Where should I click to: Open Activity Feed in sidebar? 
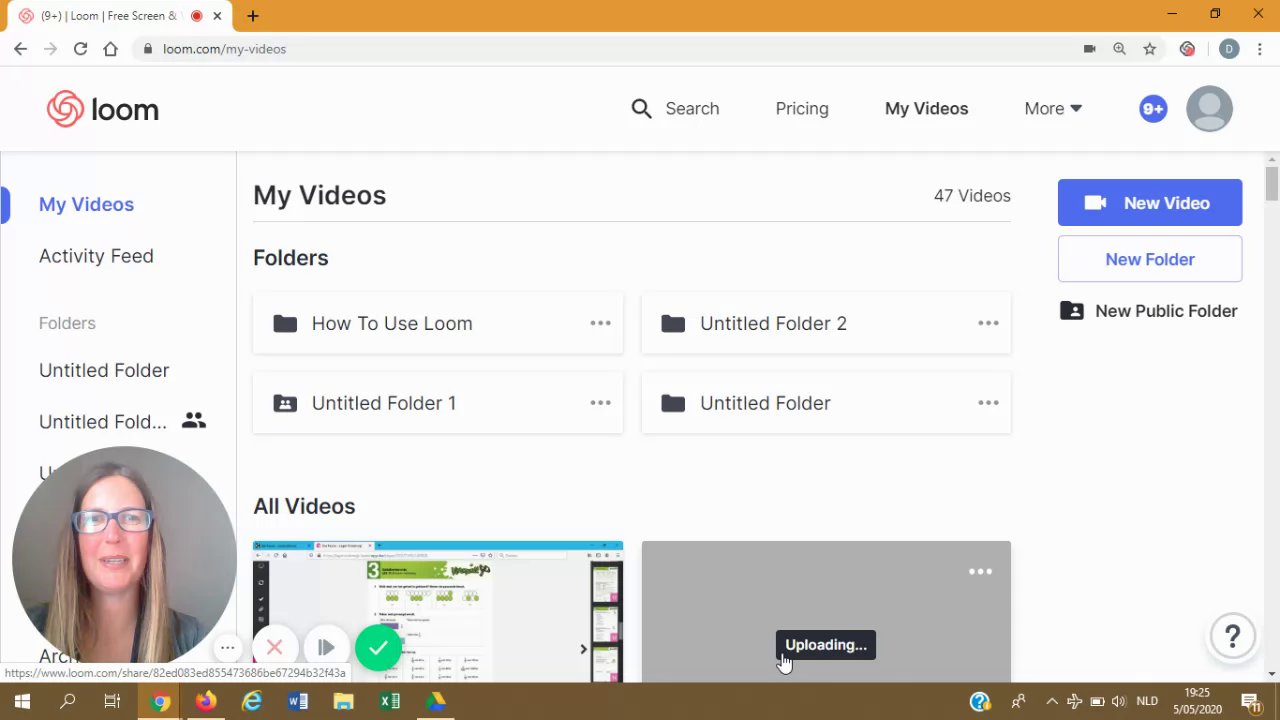click(96, 256)
